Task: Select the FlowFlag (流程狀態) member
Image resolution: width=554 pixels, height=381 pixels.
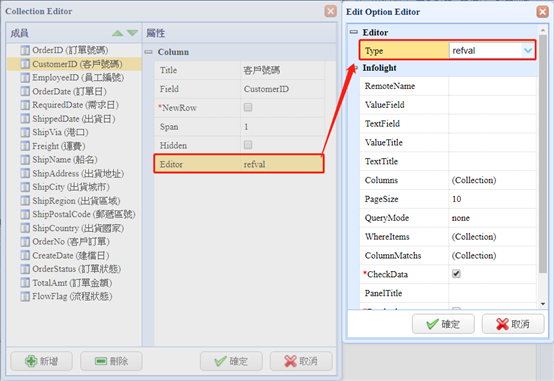Action: coord(72,297)
